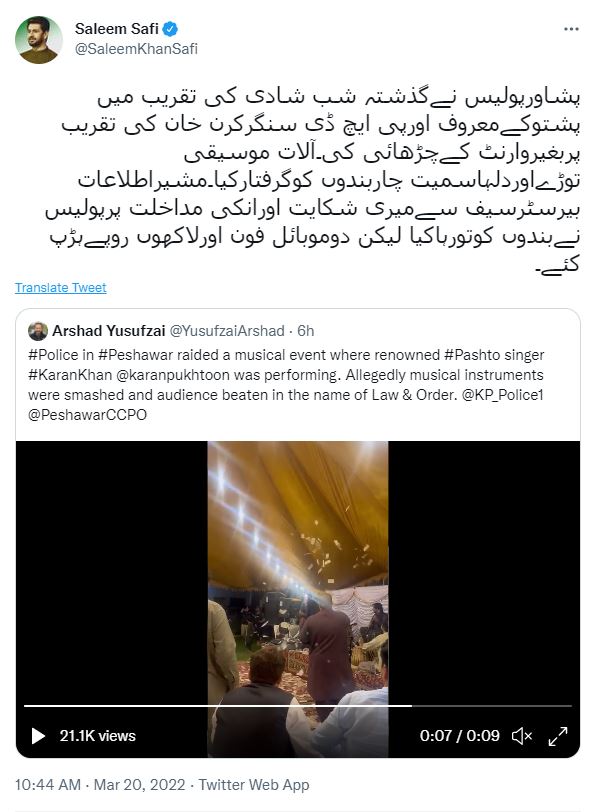597x812 pixels.
Task: Open the @SaleemKhanSafi handle link
Action: point(136,49)
